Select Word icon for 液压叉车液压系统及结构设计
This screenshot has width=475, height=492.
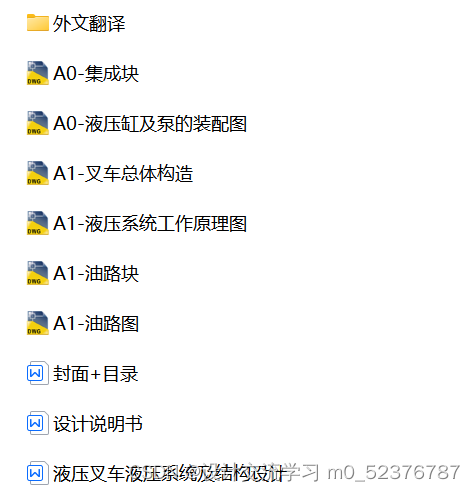[x=38, y=473]
